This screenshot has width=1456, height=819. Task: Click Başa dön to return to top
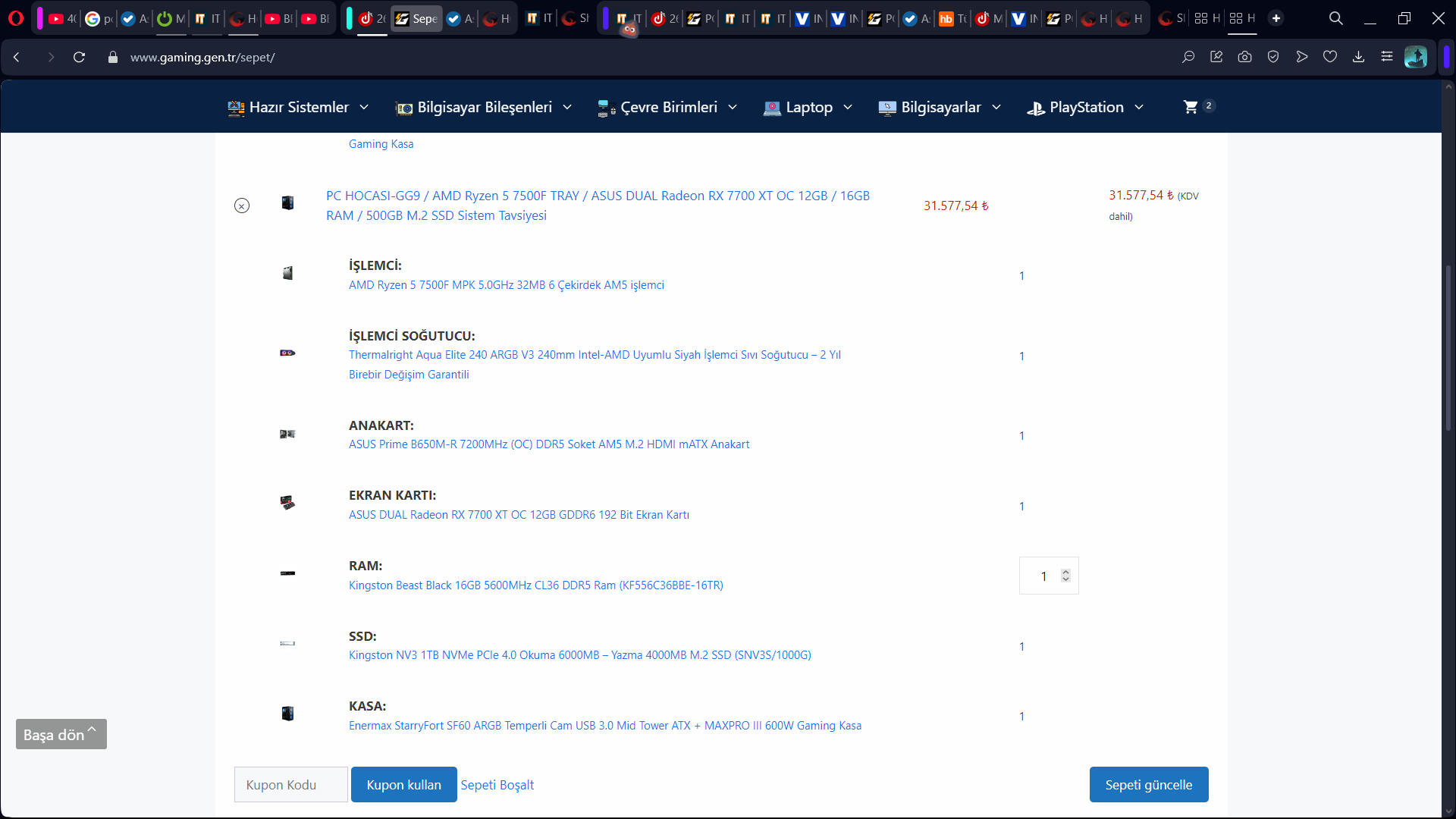pos(61,734)
